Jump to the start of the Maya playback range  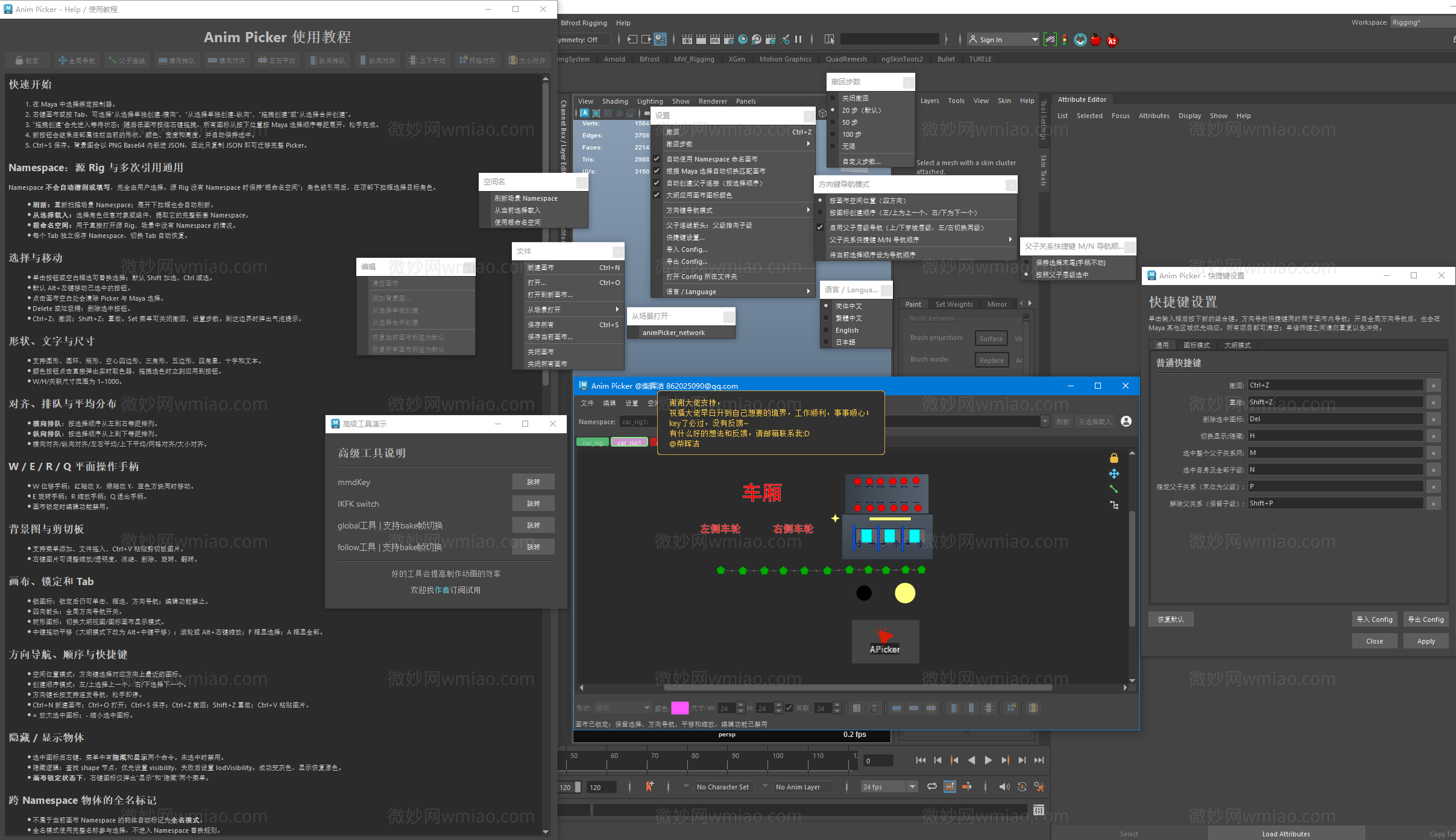click(921, 760)
